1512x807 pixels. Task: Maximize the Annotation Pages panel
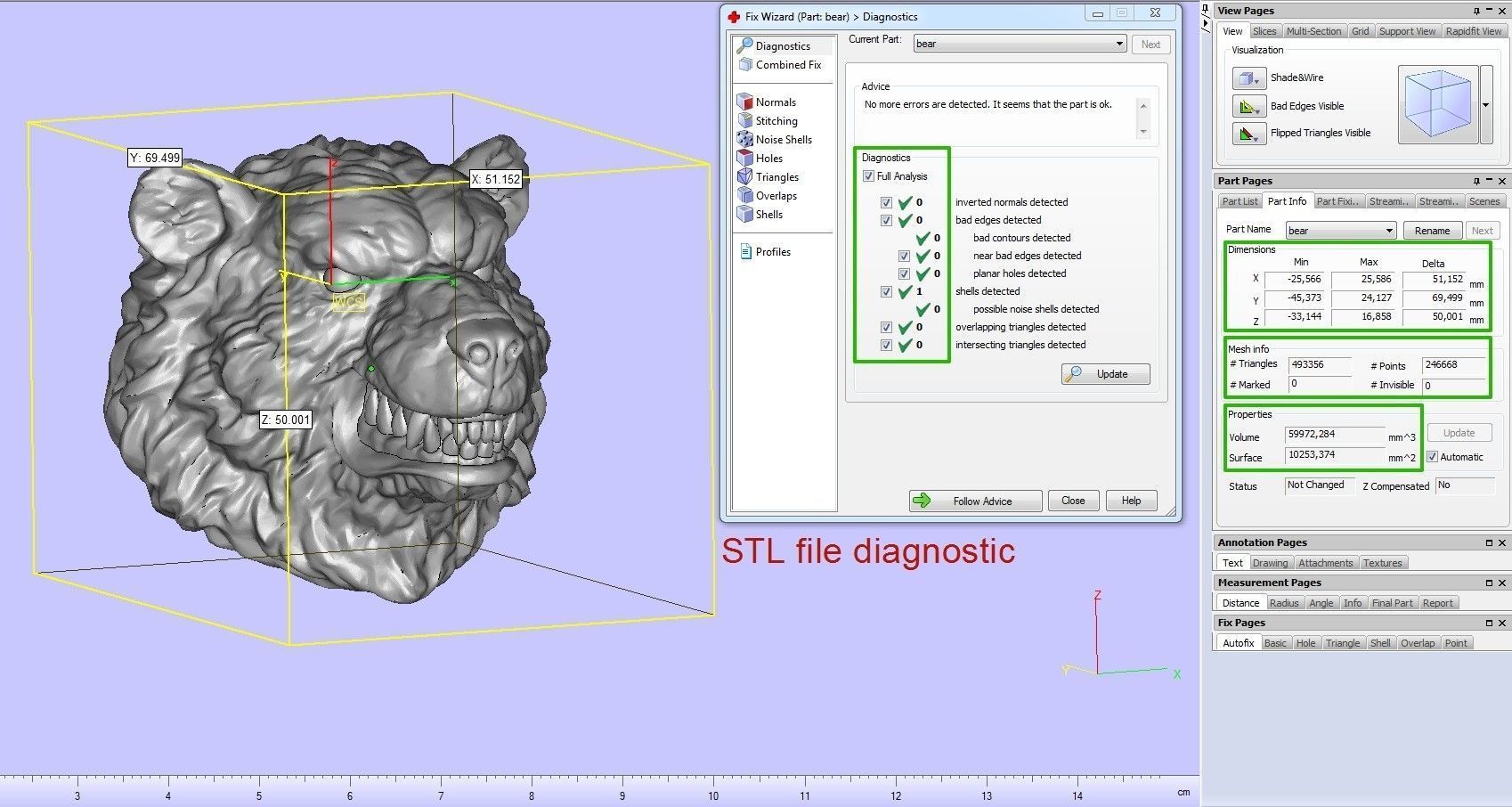[1489, 542]
